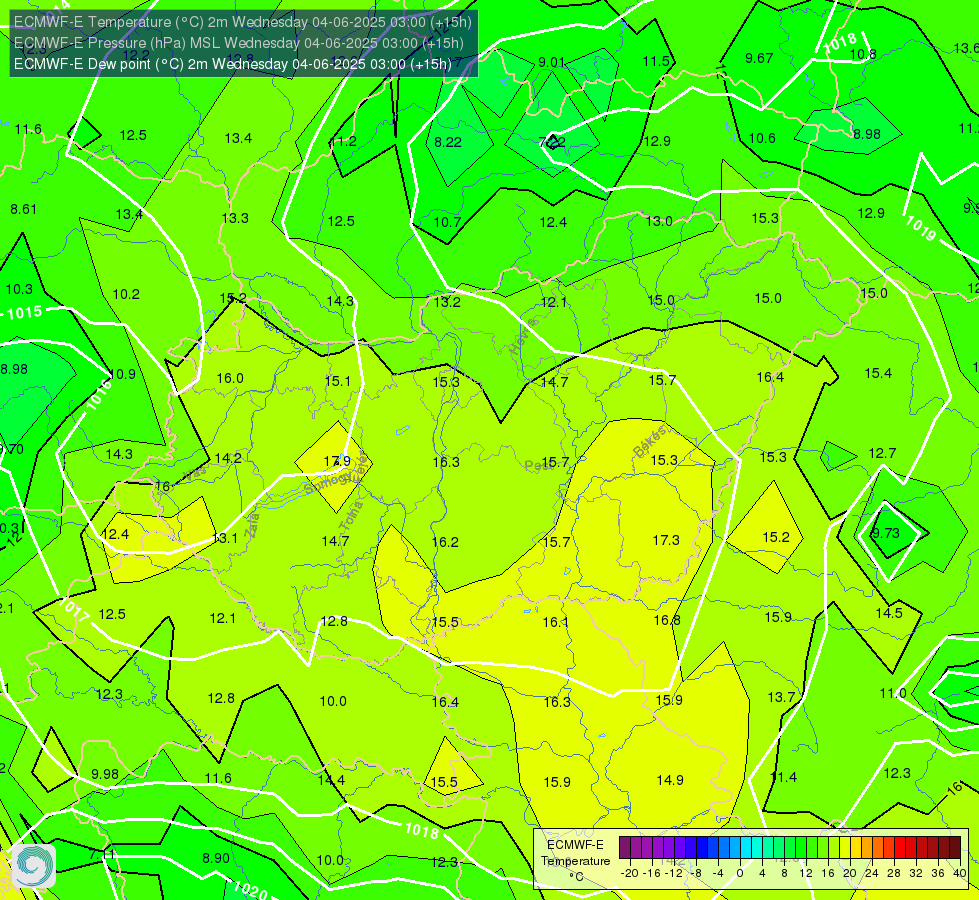This screenshot has width=979, height=900.
Task: Click the spiral weather logo icon
Action: click(x=34, y=866)
